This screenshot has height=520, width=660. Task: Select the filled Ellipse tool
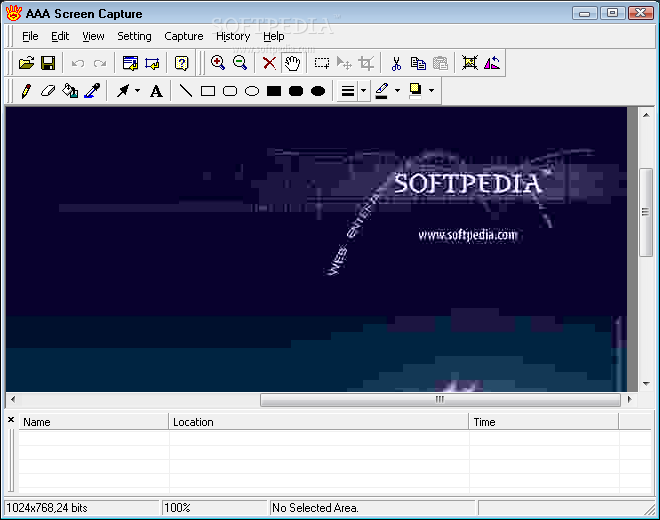pyautogui.click(x=318, y=91)
